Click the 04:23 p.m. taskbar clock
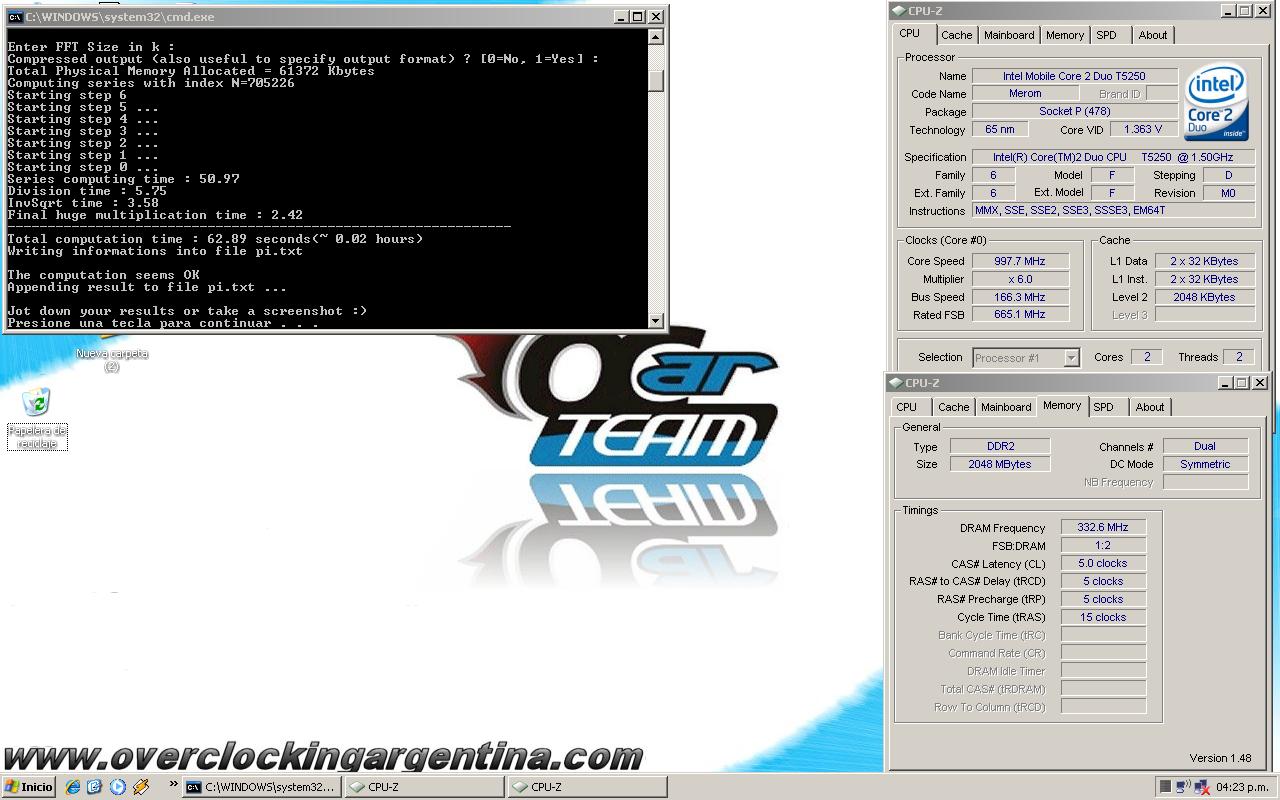Image resolution: width=1280 pixels, height=800 pixels. (1243, 787)
